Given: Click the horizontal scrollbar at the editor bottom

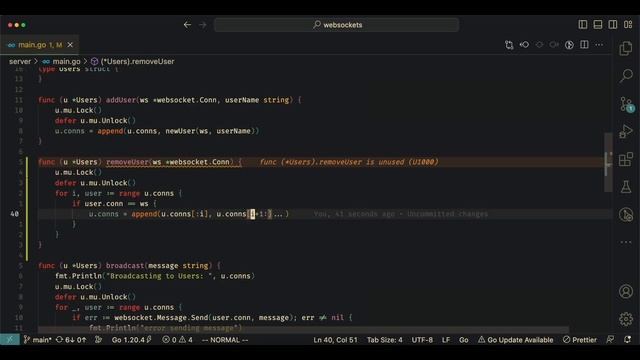Looking at the screenshot, I should pyautogui.click(x=303, y=329).
